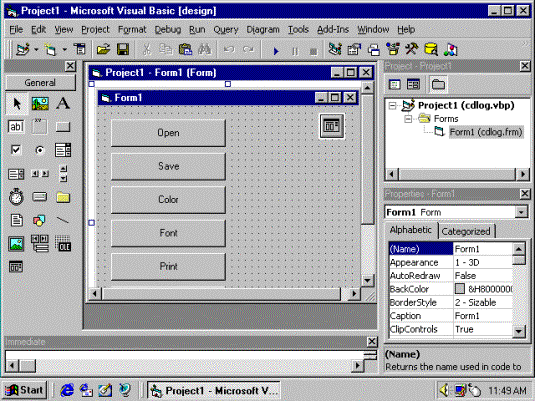535x401 pixels.
Task: Select the CommandButton control tool
Action: (x=63, y=127)
